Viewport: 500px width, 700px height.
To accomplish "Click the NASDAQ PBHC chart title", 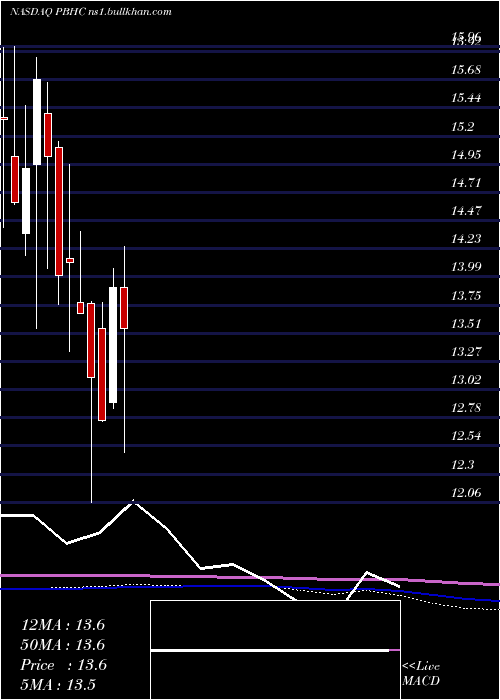I will pos(90,12).
